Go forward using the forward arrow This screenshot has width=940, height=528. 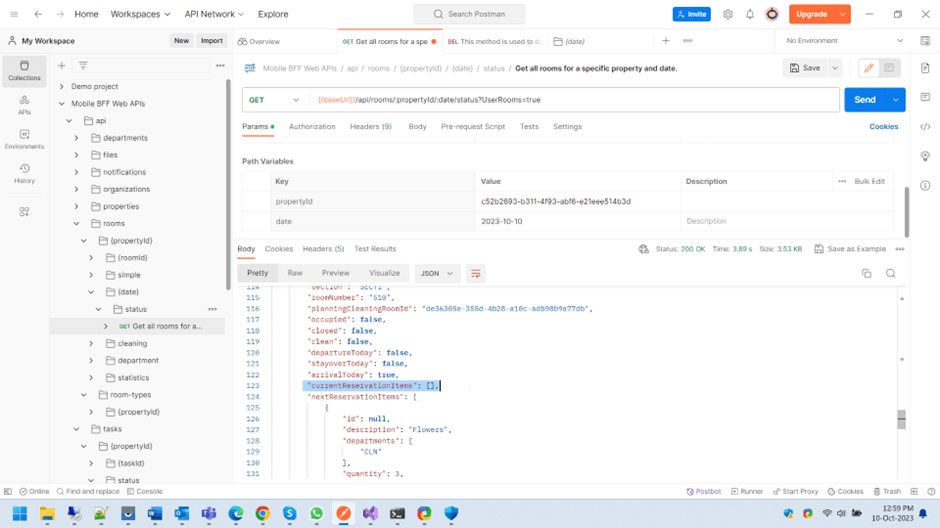60,14
